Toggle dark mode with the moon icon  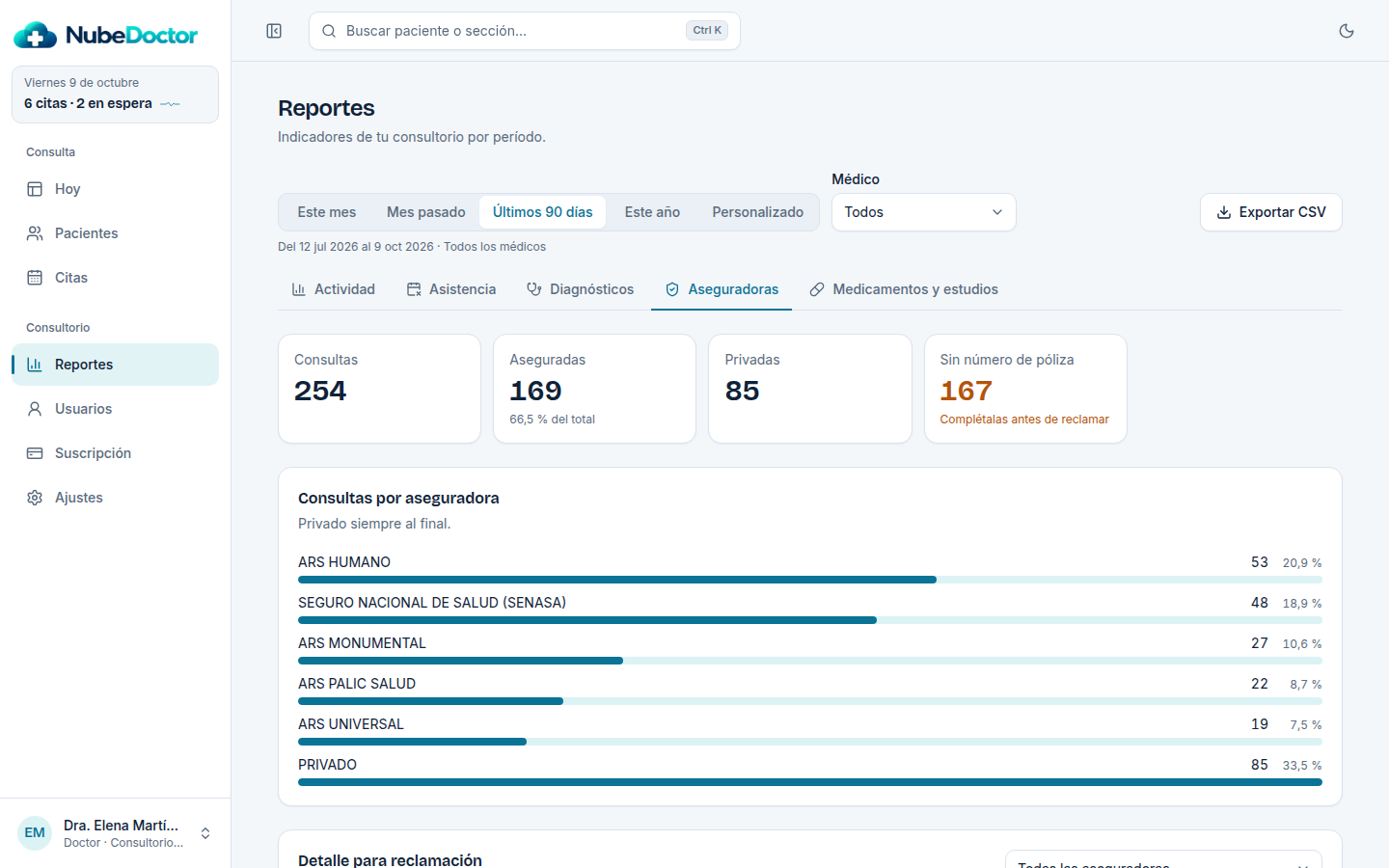click(x=1347, y=31)
